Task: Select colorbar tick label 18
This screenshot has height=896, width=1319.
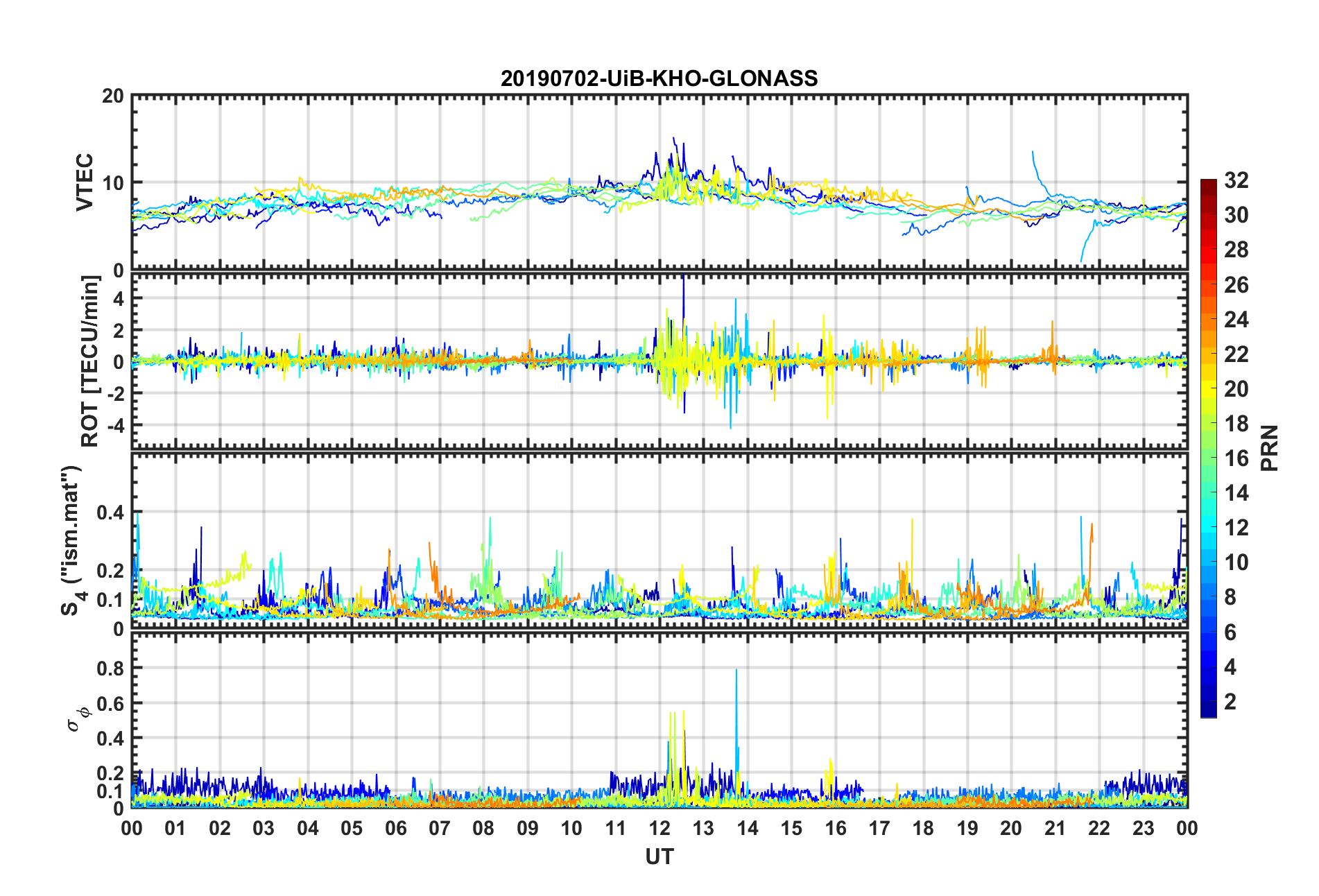Action: click(1236, 424)
